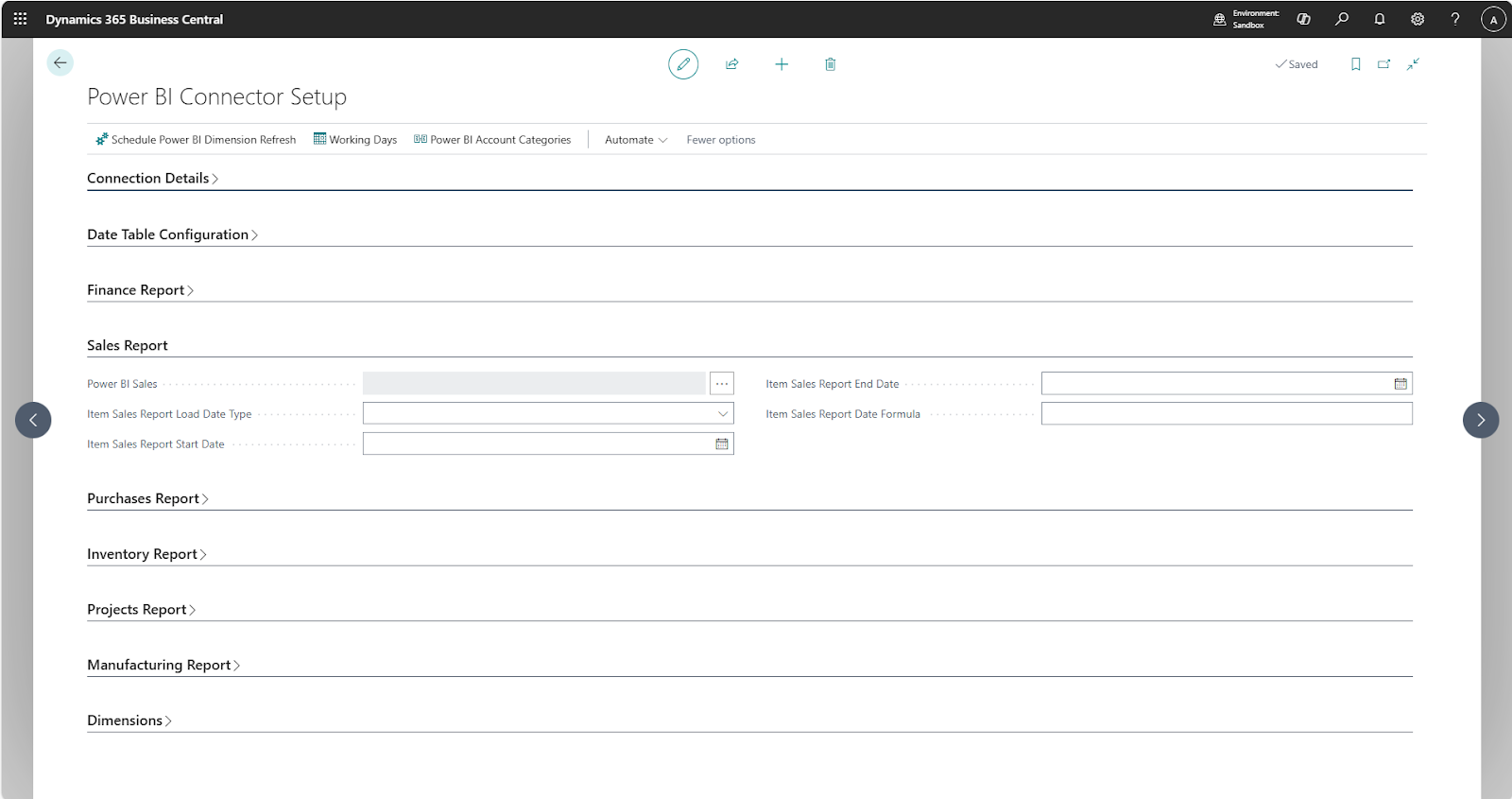This screenshot has width=1512, height=799.
Task: Open Item Sales Report Start Date calendar
Action: point(722,443)
